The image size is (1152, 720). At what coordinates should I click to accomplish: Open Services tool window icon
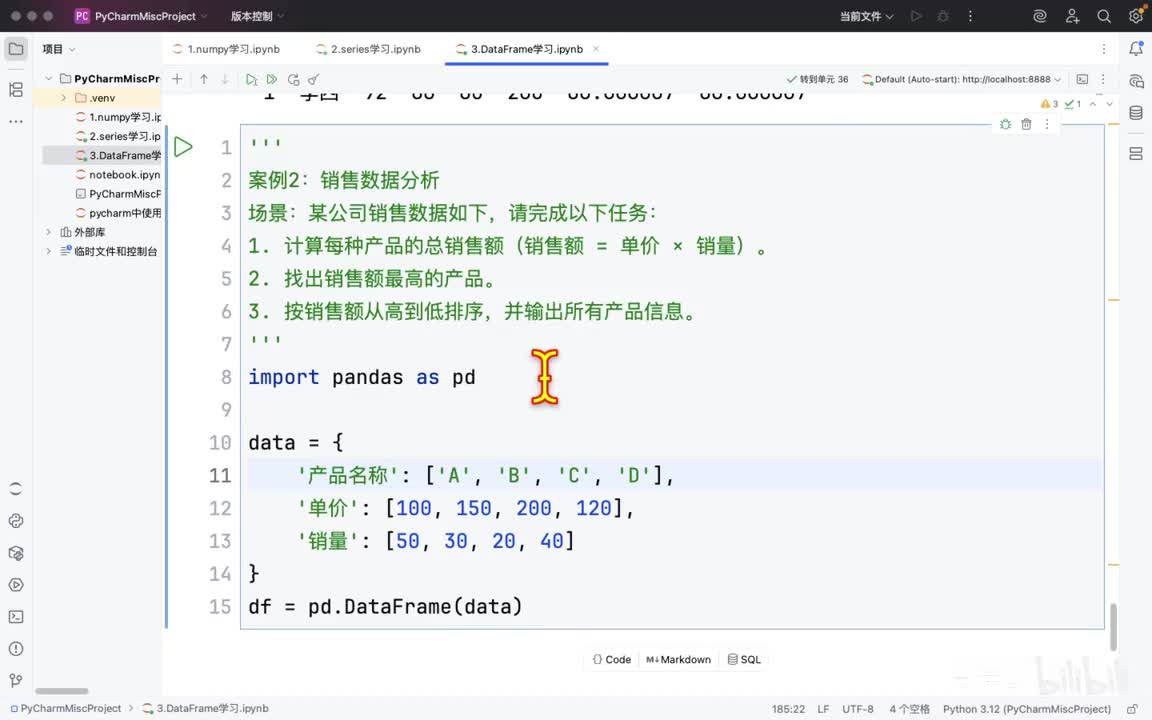point(16,585)
